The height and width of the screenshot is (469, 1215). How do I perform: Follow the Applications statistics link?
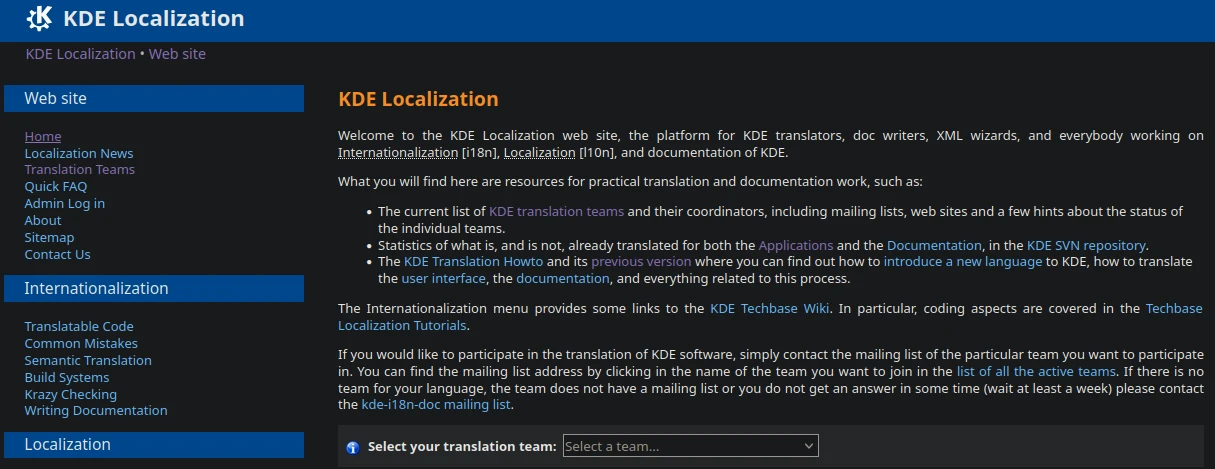[x=796, y=245]
